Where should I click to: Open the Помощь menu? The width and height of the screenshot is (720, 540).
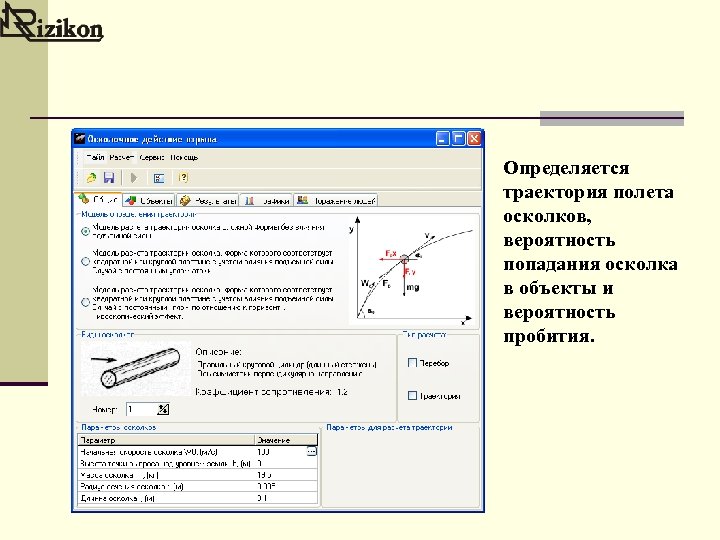[184, 158]
